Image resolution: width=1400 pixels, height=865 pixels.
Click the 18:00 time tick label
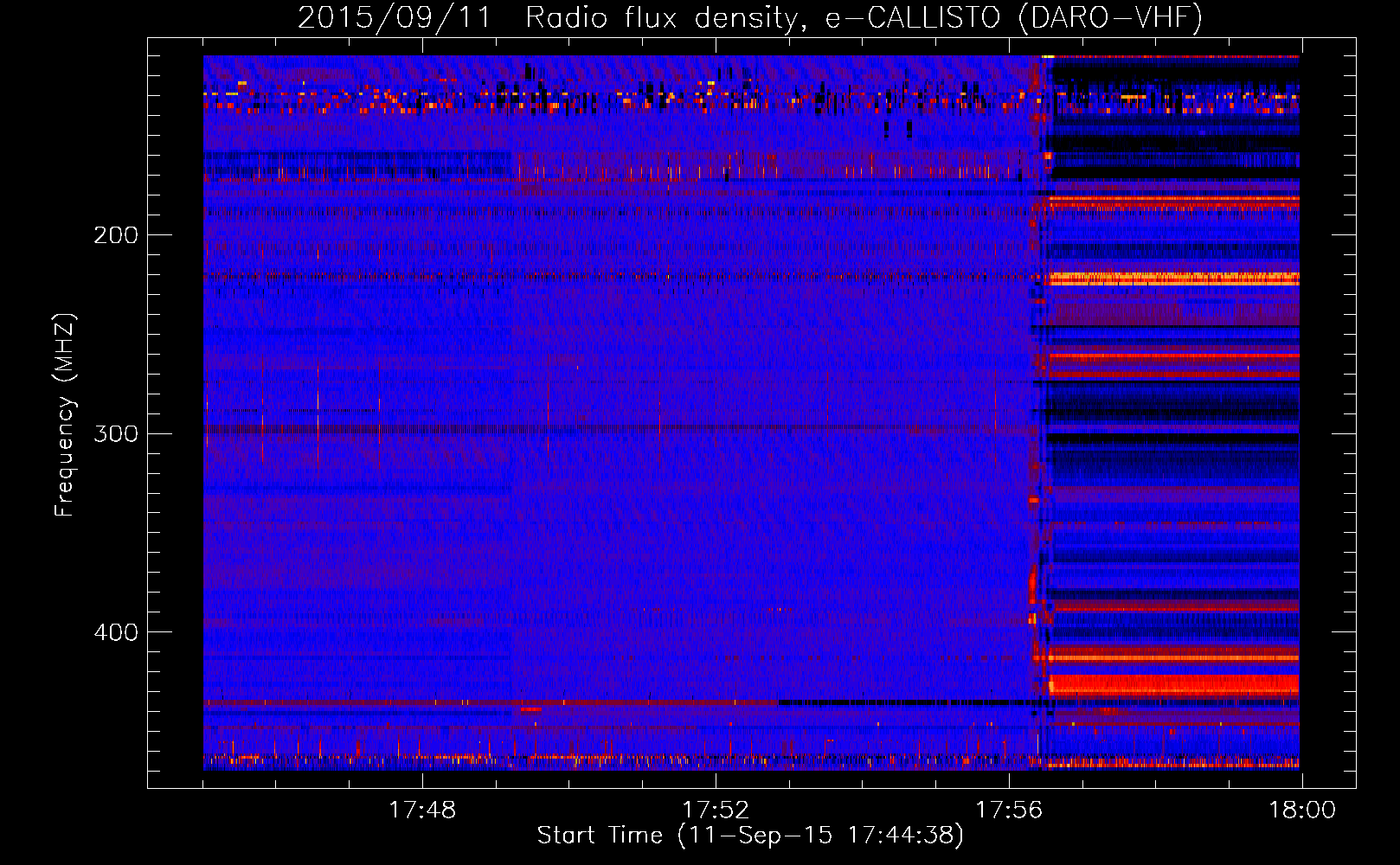click(x=1302, y=811)
